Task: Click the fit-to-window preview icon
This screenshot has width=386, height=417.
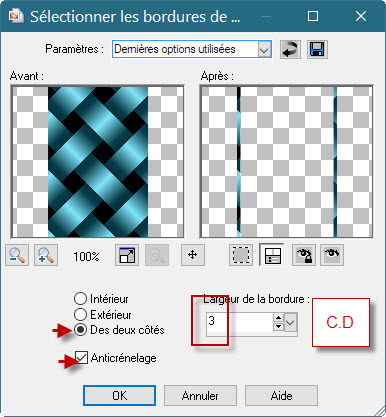Action: (127, 255)
